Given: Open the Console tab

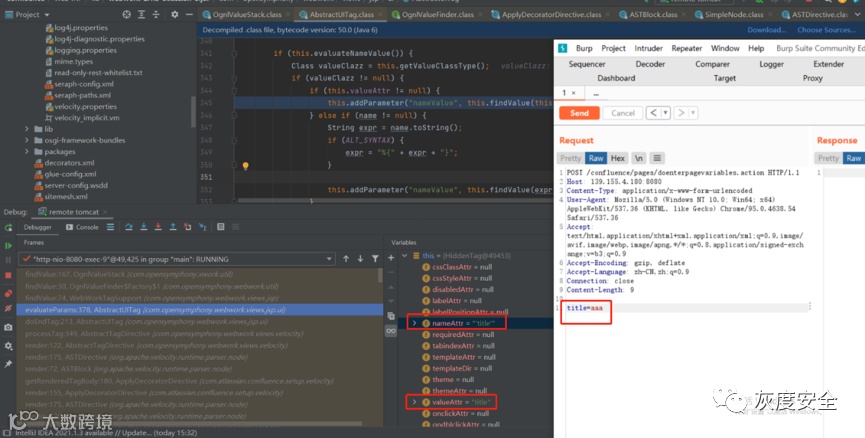Looking at the screenshot, I should (x=82, y=227).
